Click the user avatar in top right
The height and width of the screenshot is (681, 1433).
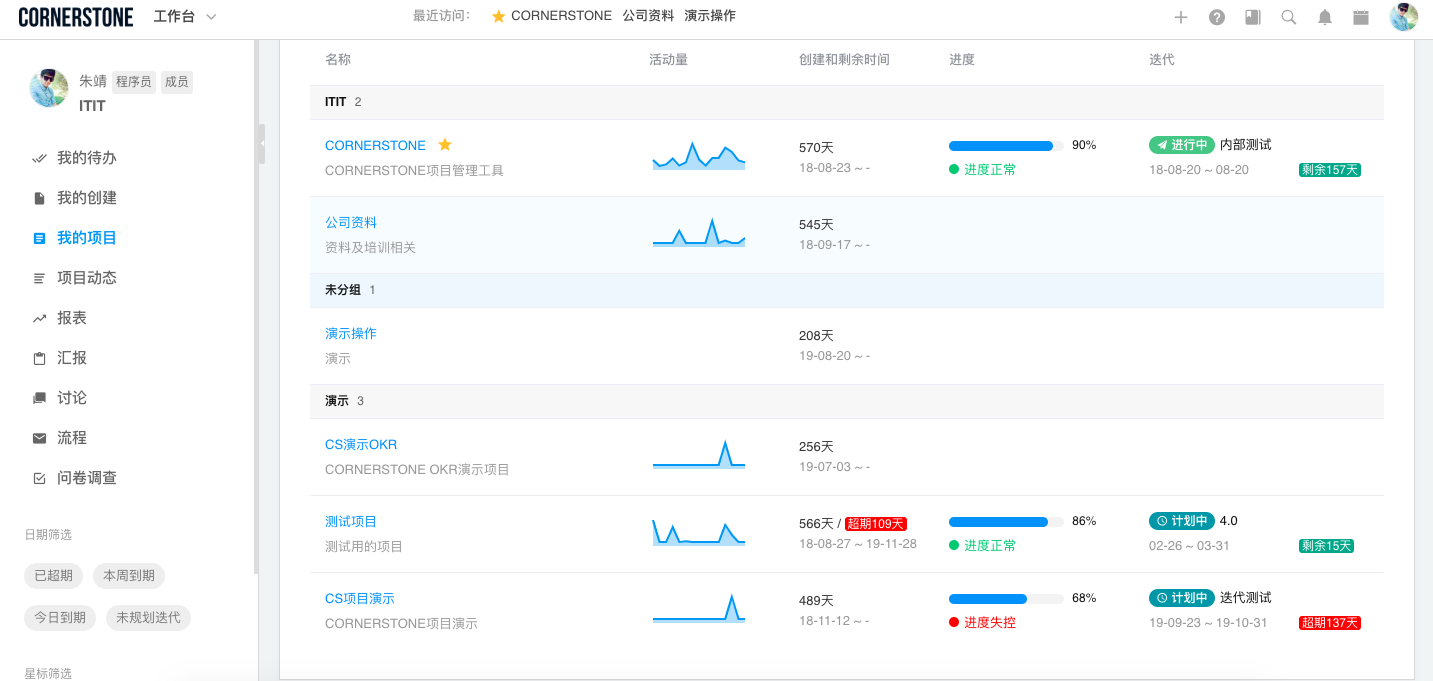[1404, 17]
